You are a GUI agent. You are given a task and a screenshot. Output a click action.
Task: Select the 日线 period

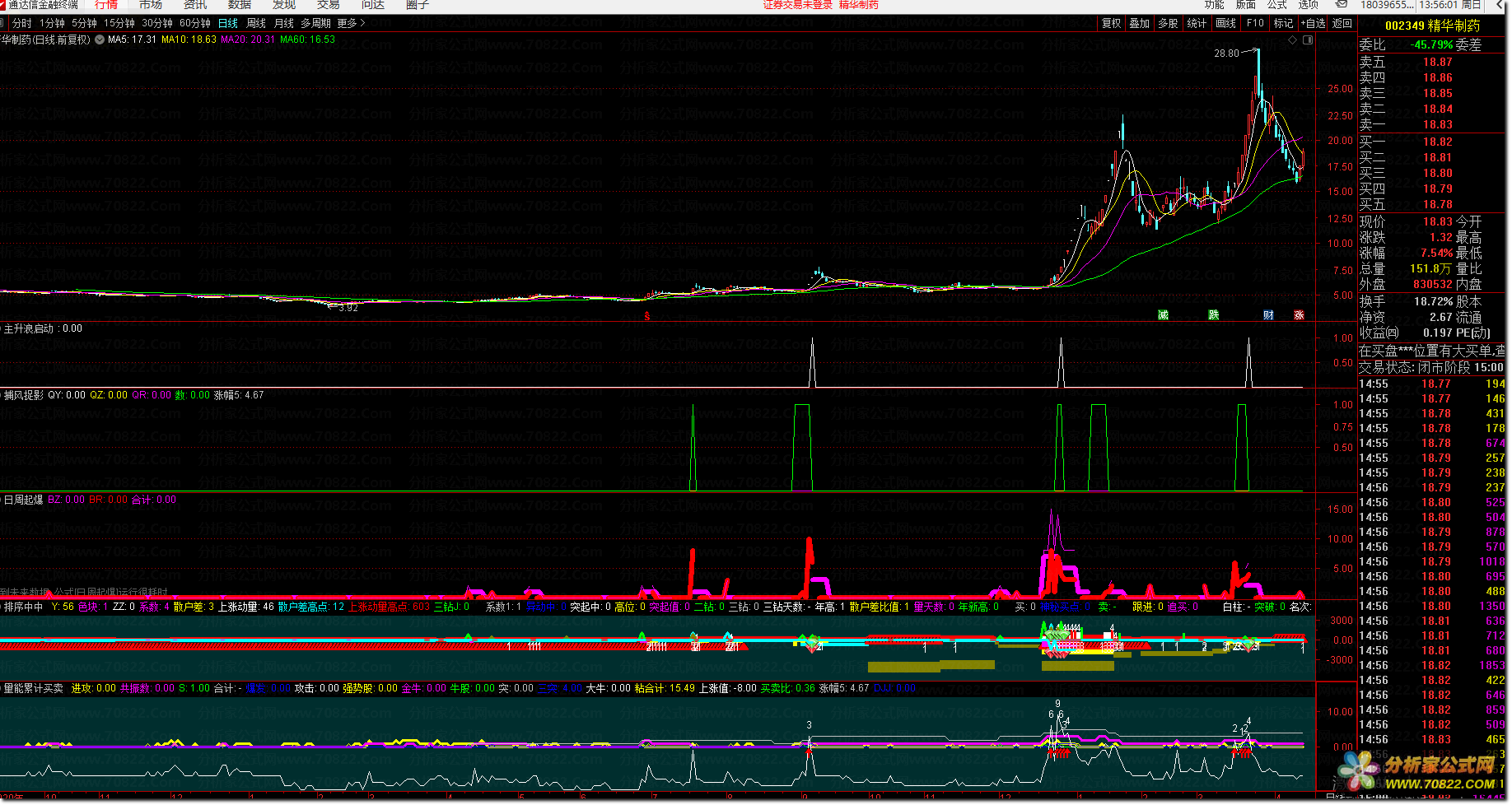point(228,23)
